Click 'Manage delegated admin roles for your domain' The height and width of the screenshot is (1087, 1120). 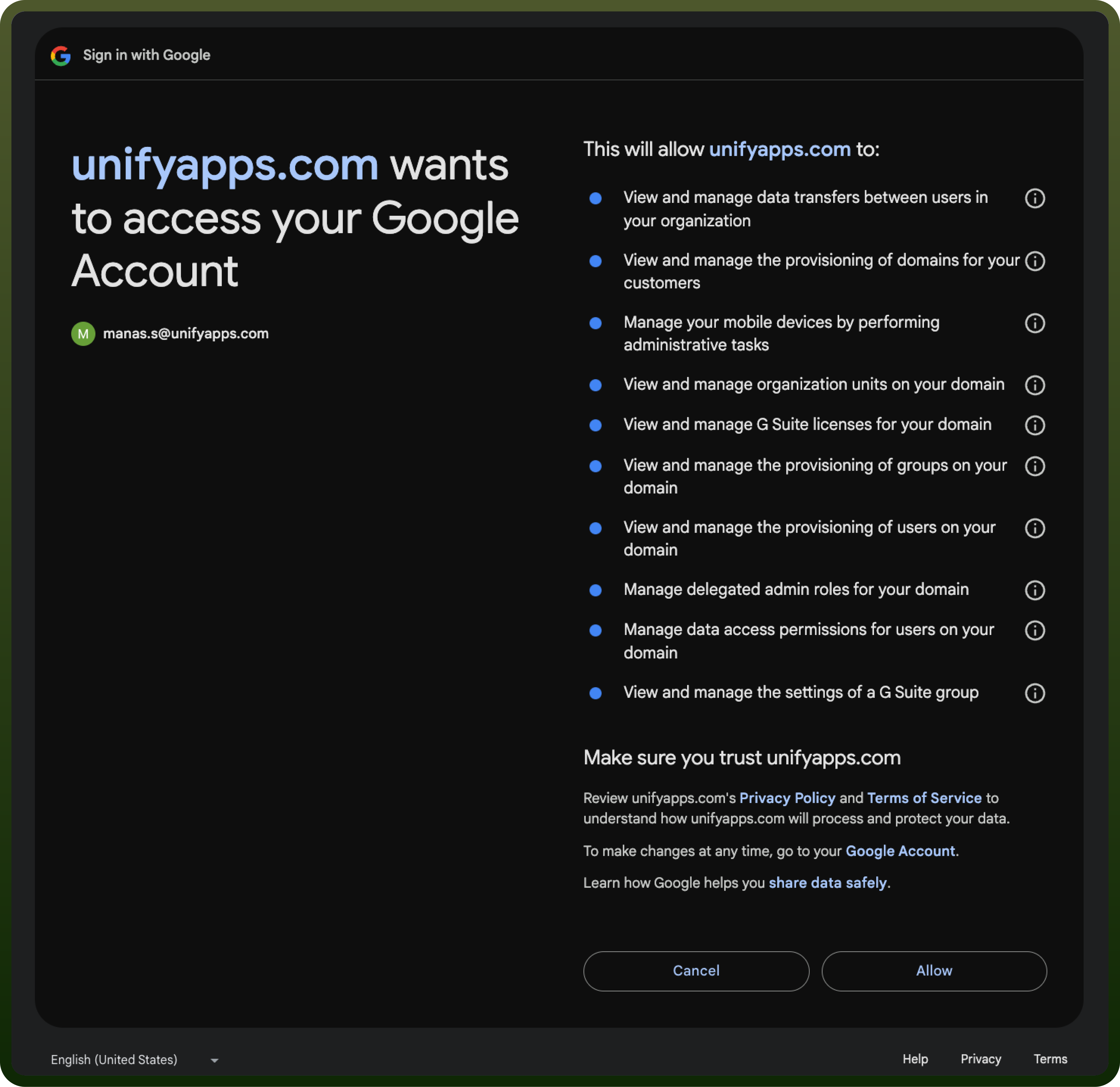796,589
